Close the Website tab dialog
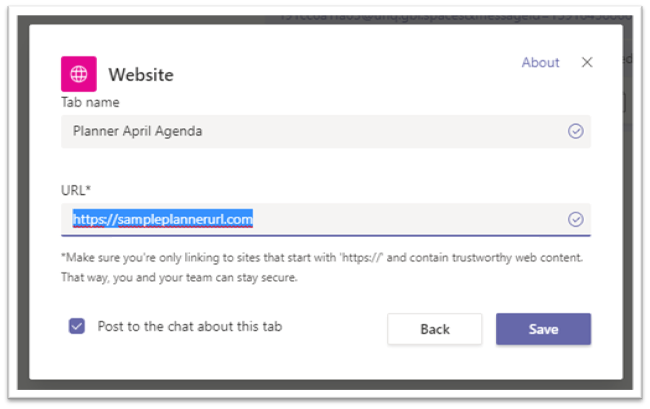This screenshot has width=650, height=409. coord(587,62)
